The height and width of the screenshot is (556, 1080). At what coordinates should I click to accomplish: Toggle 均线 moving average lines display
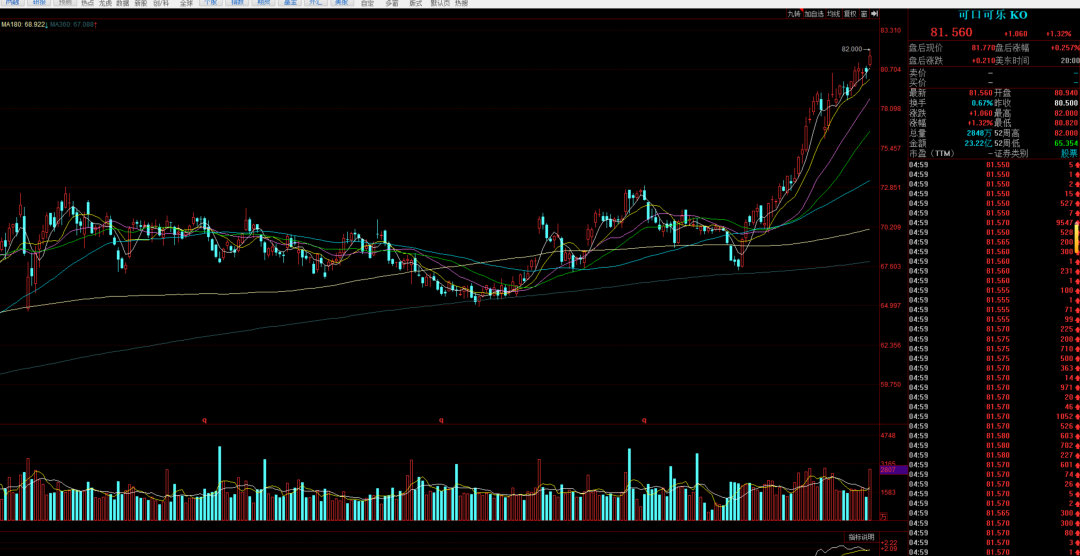pyautogui.click(x=834, y=14)
